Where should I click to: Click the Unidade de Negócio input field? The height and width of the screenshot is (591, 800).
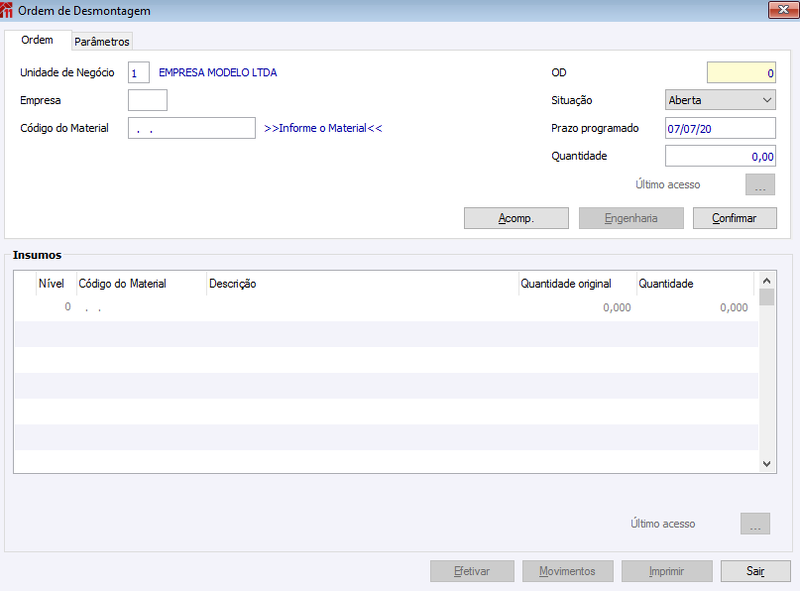coord(138,72)
